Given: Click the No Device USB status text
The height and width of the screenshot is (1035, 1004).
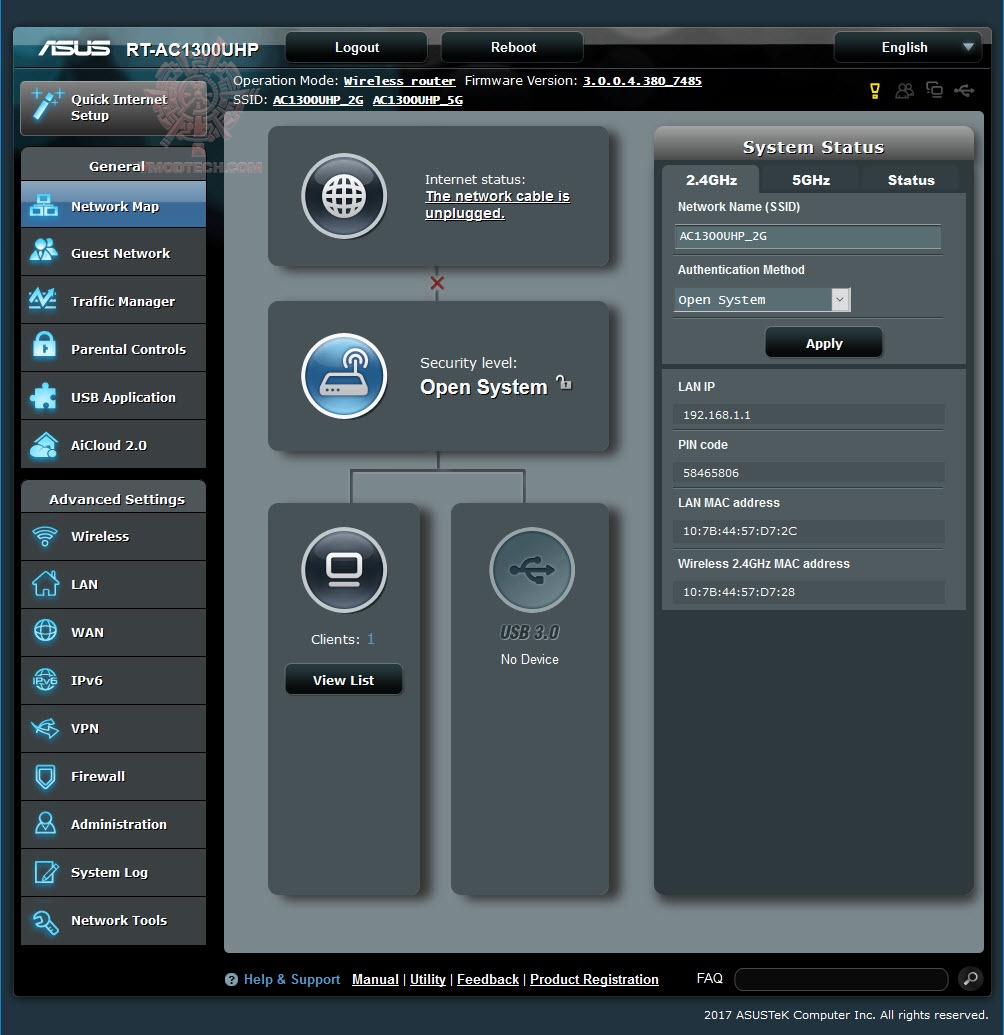Looking at the screenshot, I should tap(529, 659).
